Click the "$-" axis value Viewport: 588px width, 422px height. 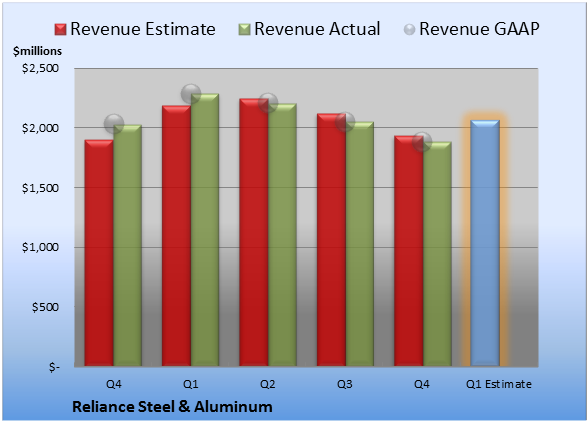(54, 367)
